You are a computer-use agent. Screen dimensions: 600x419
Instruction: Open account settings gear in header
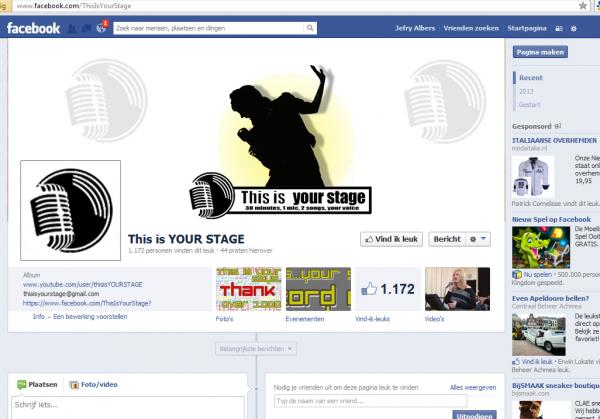(x=574, y=29)
